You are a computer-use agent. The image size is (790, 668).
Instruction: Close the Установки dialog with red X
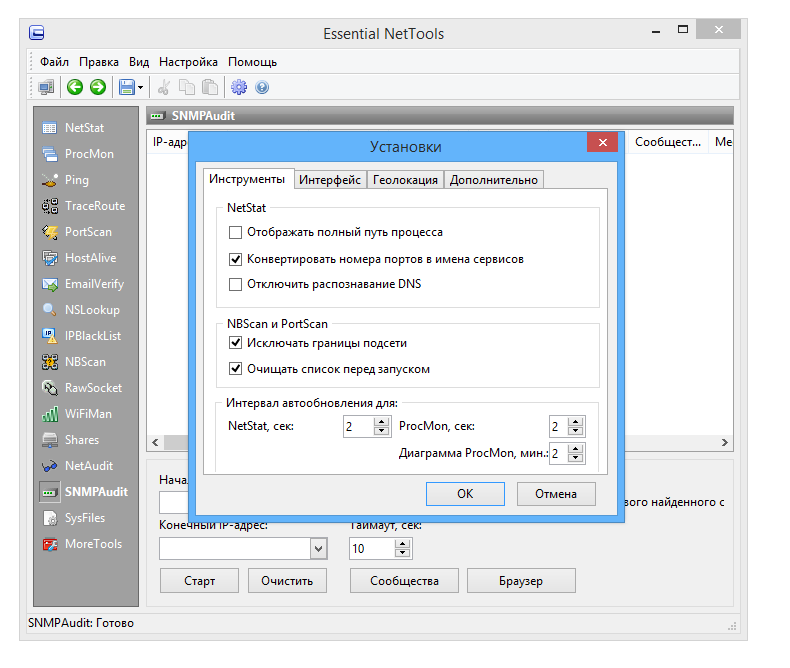603,143
